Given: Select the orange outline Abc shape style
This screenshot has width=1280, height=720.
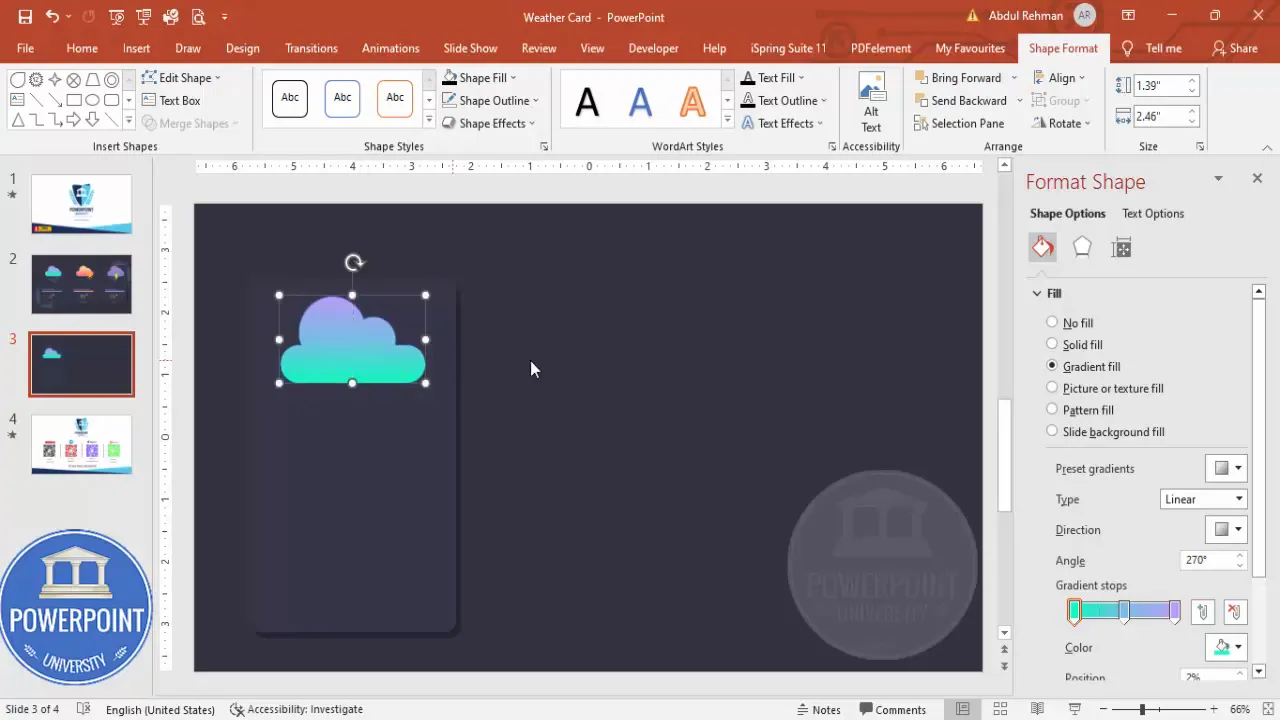Looking at the screenshot, I should [x=395, y=98].
